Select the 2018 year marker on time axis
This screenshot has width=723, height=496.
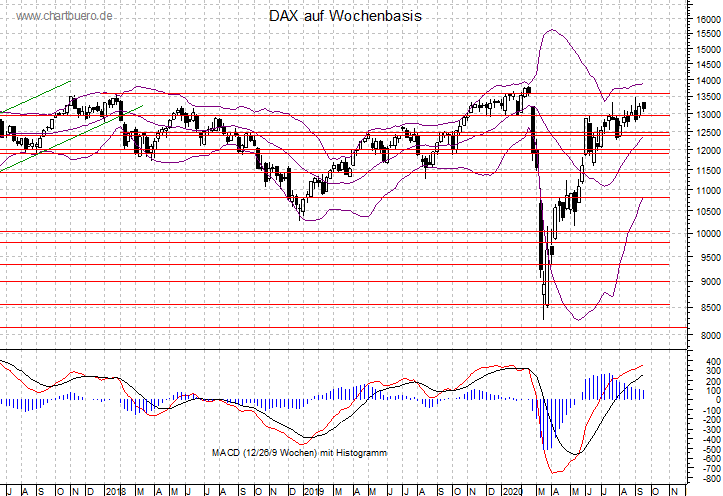pyautogui.click(x=116, y=491)
